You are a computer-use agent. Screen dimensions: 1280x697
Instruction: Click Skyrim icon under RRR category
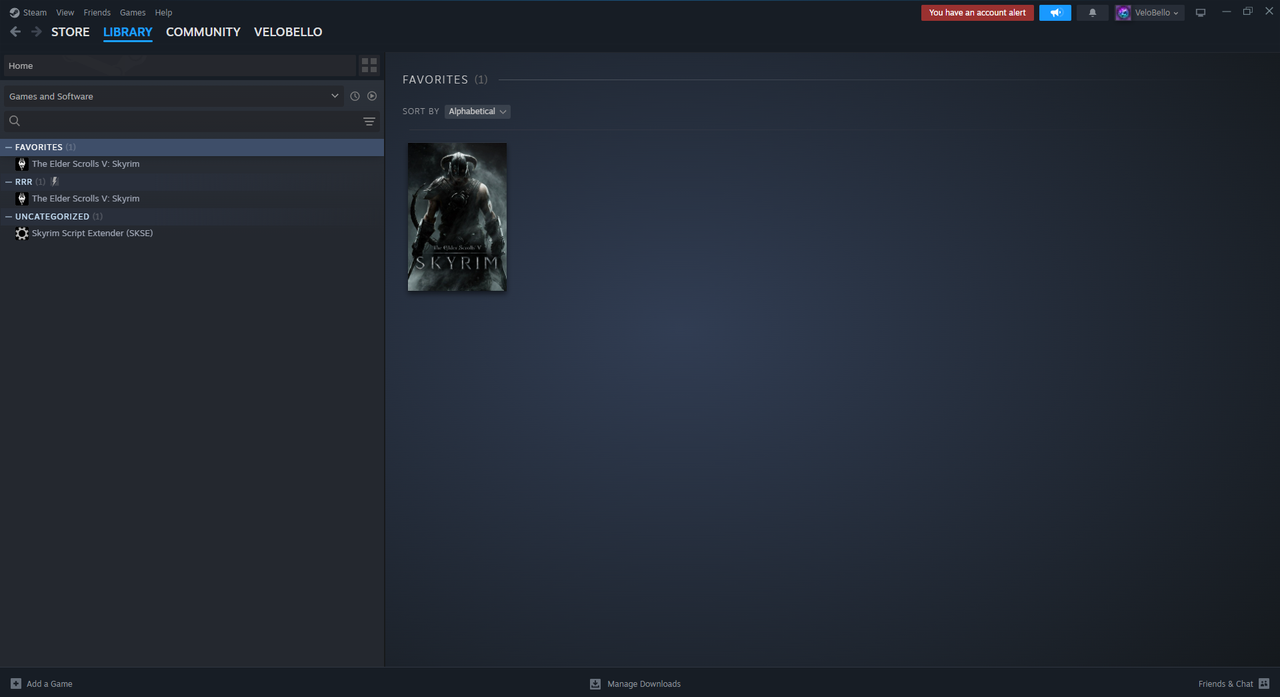tap(22, 199)
